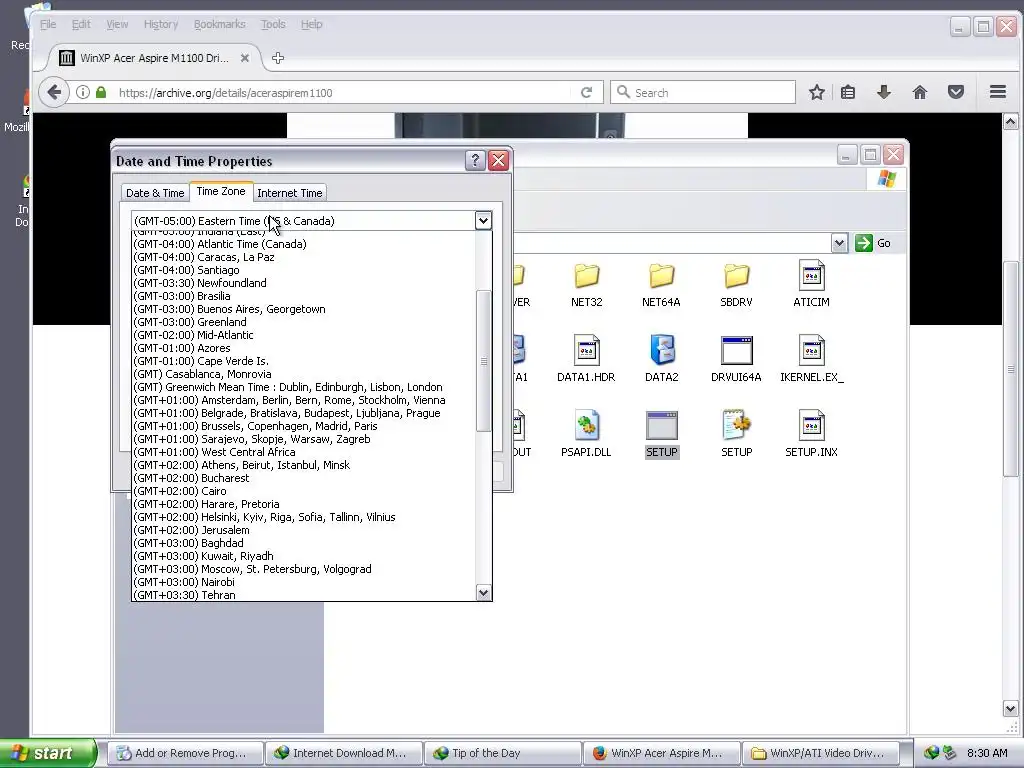The height and width of the screenshot is (768, 1024).
Task: Select the PSAPI.DLL file
Action: [x=586, y=434]
